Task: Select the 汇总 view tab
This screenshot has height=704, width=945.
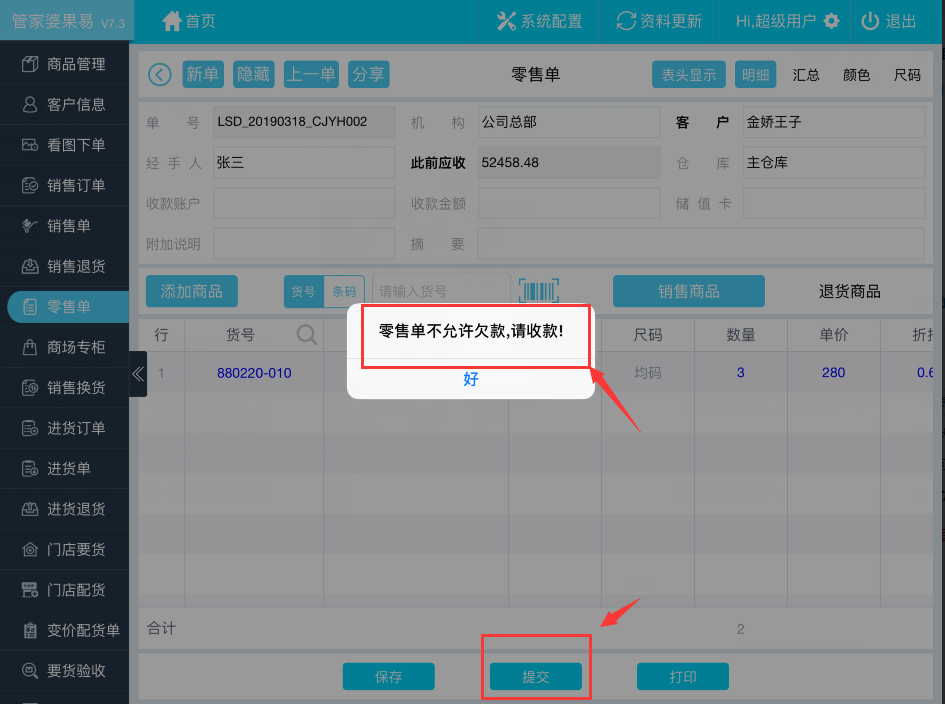Action: tap(806, 75)
